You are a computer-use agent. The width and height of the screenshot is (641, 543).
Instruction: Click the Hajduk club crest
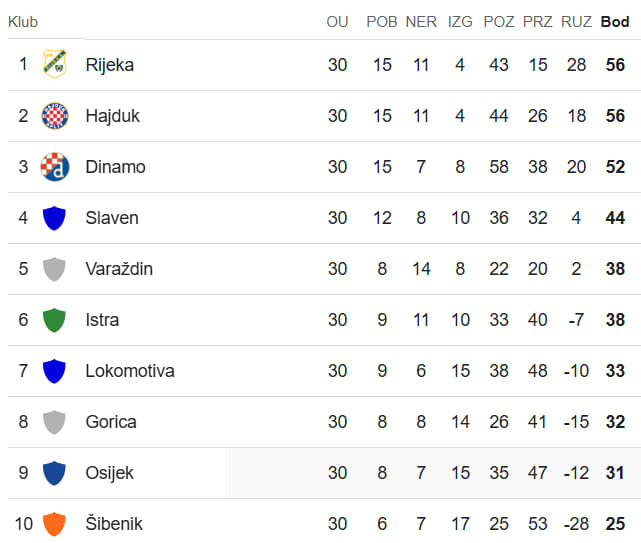[55, 116]
